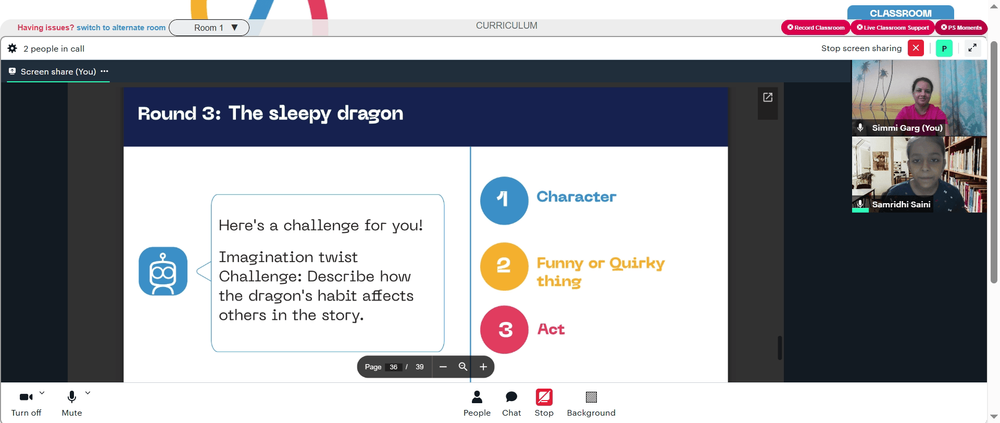Click total pages value 39
The height and width of the screenshot is (423, 1000).
(x=420, y=367)
